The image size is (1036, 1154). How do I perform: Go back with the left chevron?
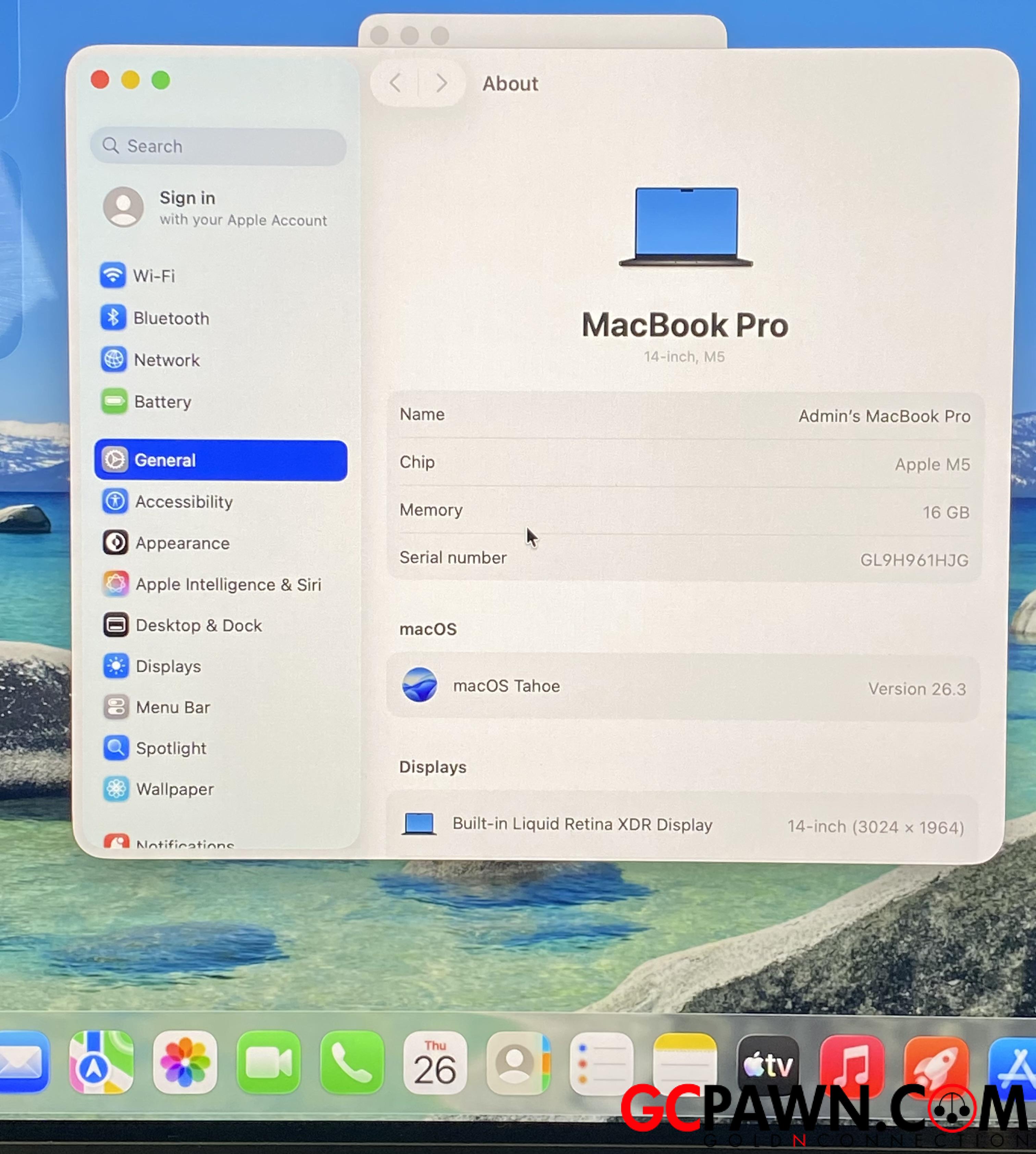[x=395, y=84]
